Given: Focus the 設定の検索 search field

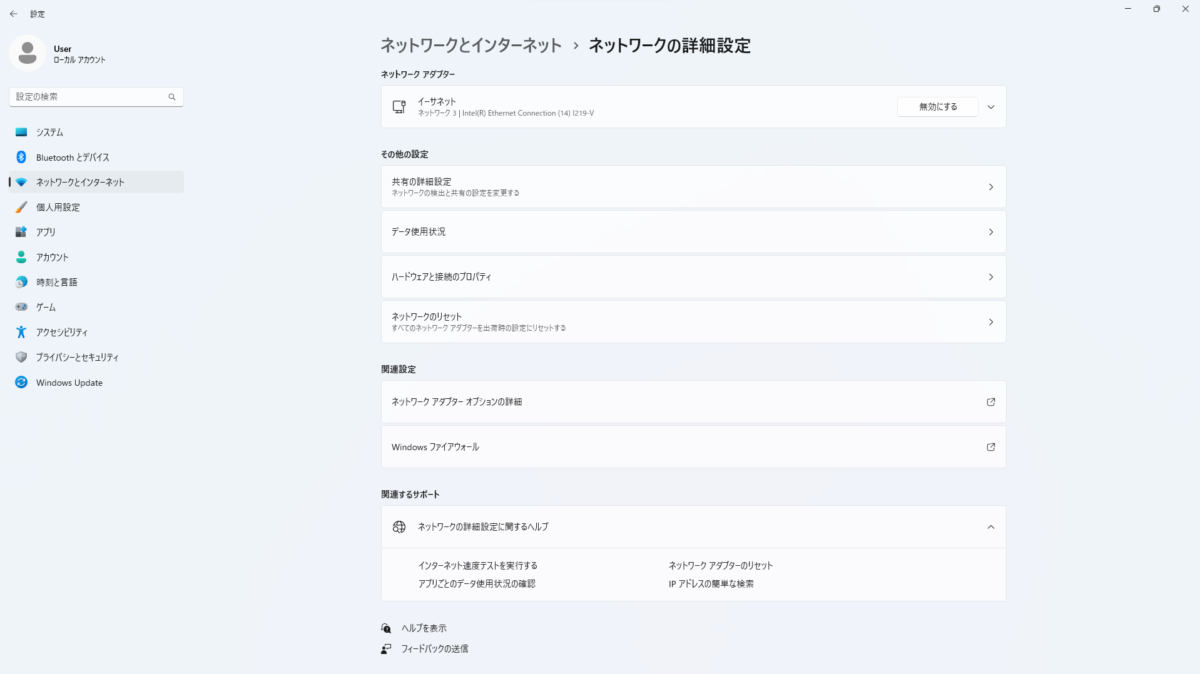Looking at the screenshot, I should point(96,97).
